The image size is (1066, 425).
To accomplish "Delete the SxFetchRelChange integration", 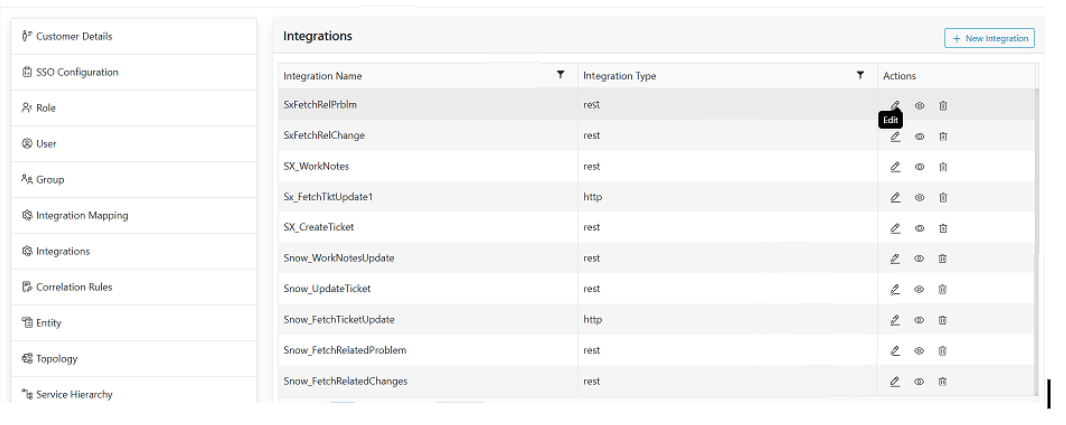I will (x=942, y=136).
